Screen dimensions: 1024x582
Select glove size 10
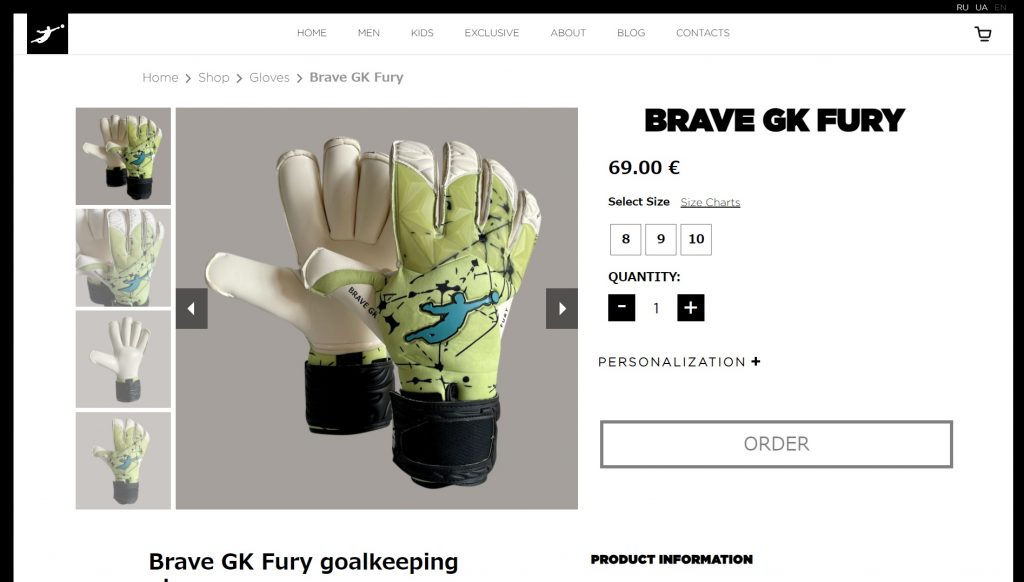click(x=696, y=239)
